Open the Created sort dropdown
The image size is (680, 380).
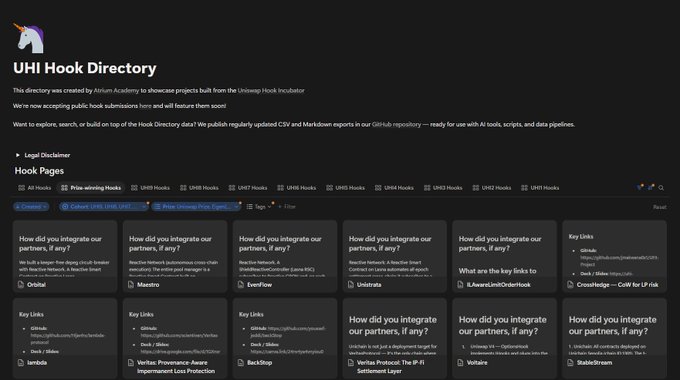31,207
